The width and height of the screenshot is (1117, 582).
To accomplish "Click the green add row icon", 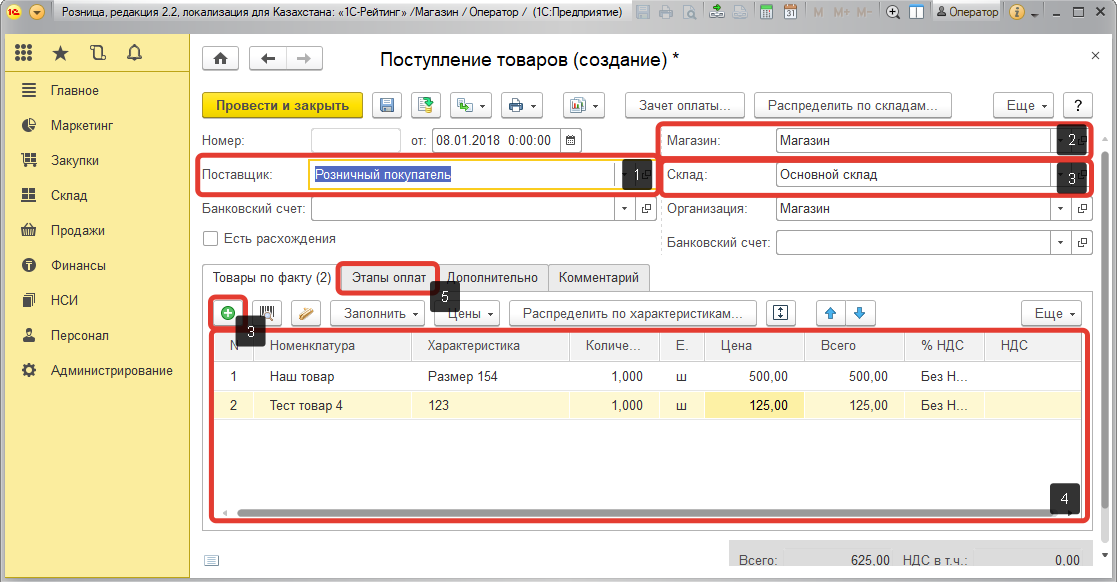I will 228,313.
